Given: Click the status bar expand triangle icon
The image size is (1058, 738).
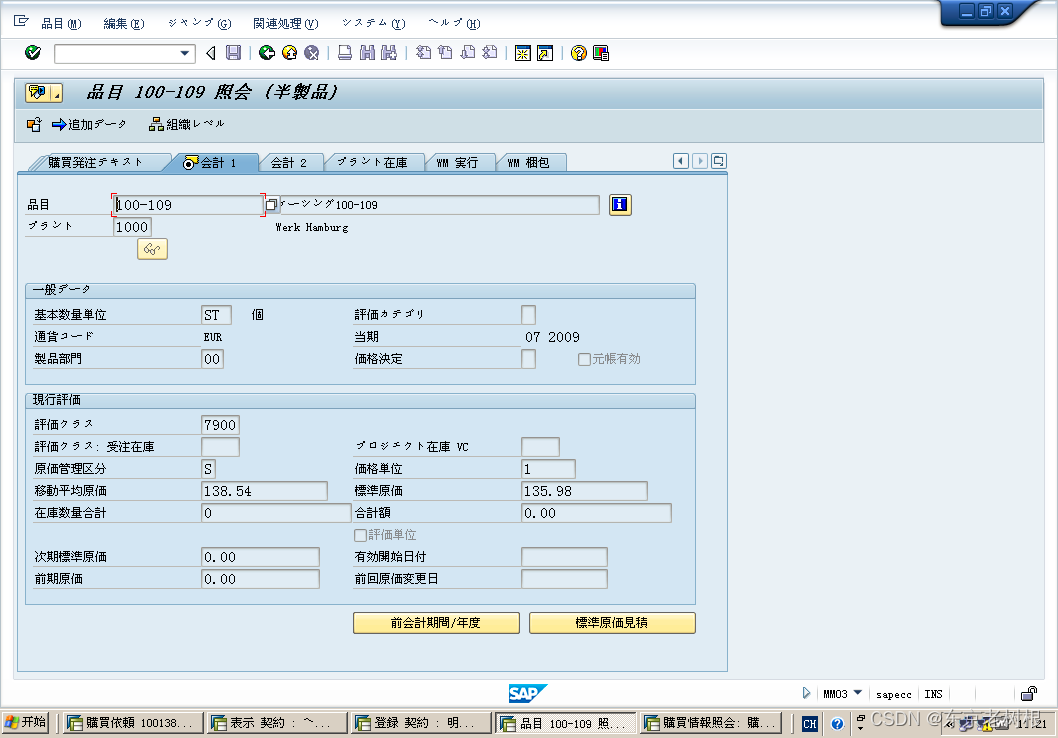Looking at the screenshot, I should [x=806, y=693].
